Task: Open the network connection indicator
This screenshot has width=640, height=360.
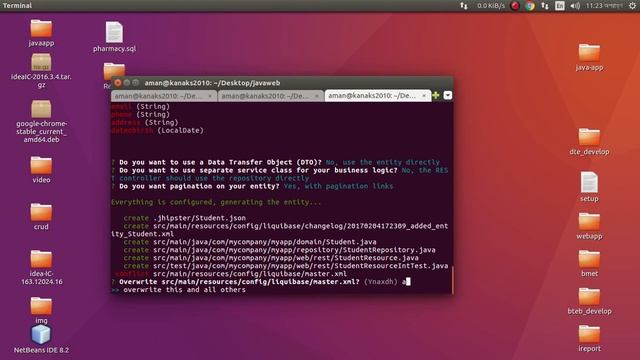Action: pos(545,6)
